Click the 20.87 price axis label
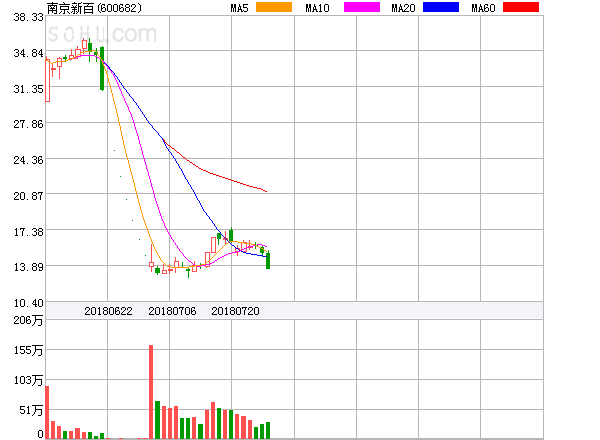This screenshot has width=600, height=440. tap(28, 196)
